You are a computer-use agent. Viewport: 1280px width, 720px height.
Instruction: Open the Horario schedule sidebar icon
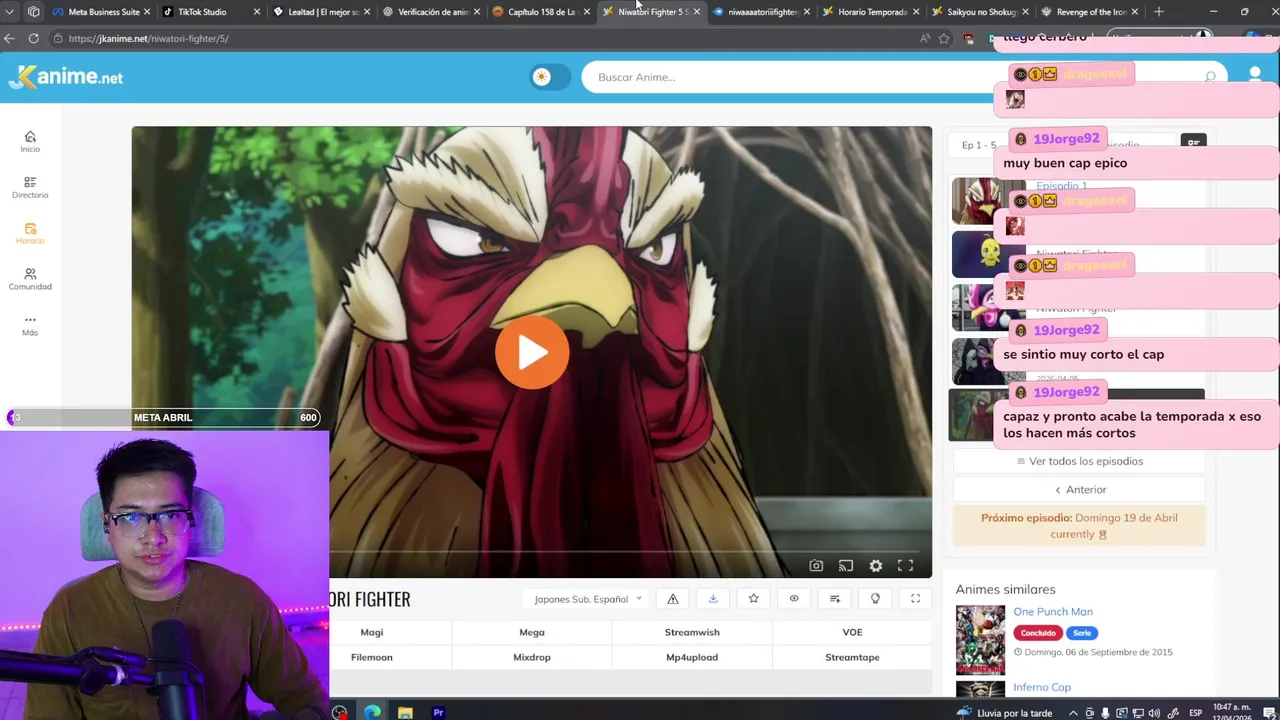(x=30, y=233)
